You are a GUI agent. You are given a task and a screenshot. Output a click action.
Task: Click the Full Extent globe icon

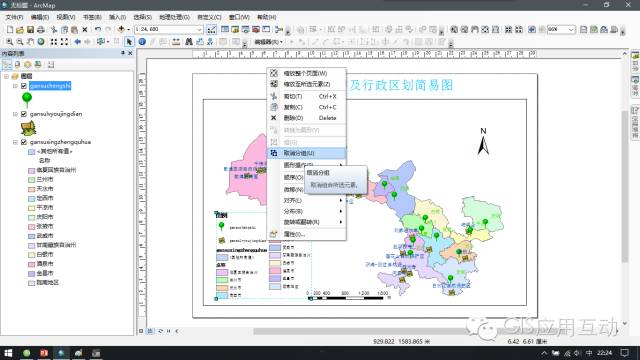pyautogui.click(x=41, y=42)
